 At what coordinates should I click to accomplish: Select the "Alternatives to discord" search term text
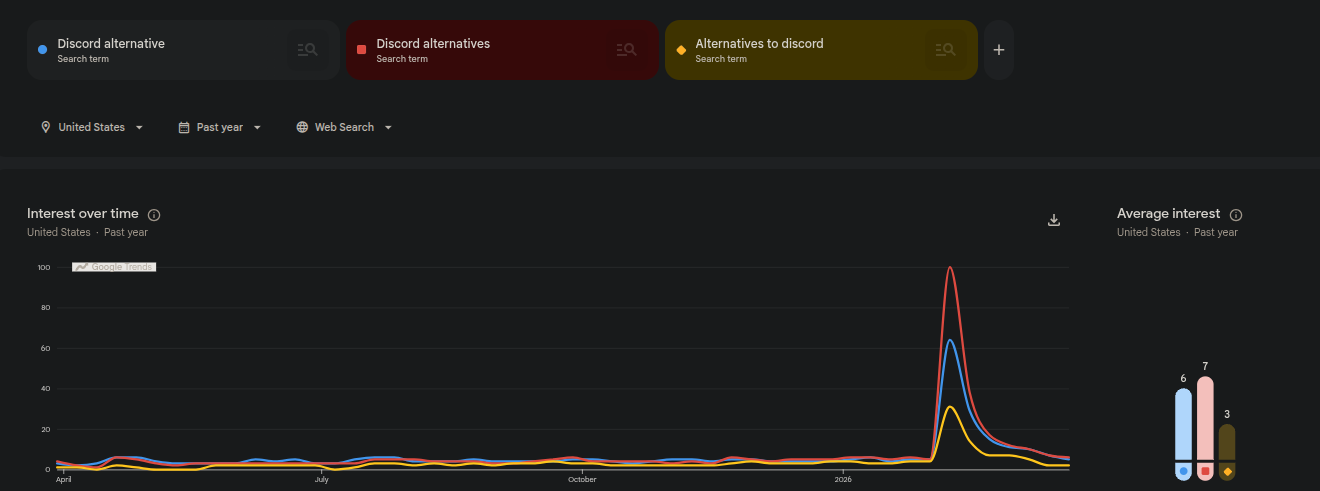[x=759, y=44]
